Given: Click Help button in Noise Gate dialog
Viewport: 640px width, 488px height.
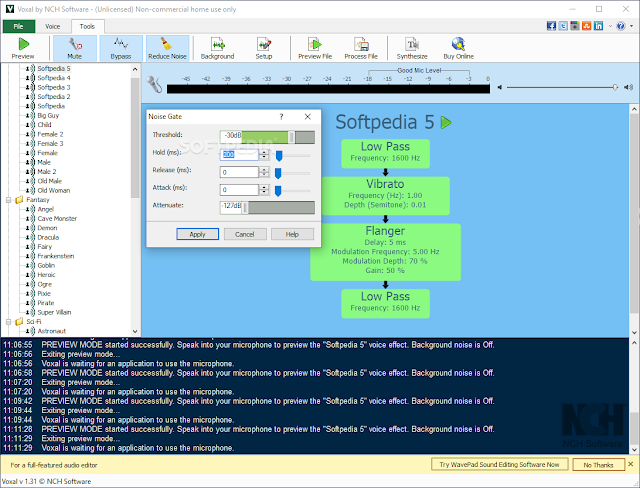Looking at the screenshot, I should tap(292, 234).
